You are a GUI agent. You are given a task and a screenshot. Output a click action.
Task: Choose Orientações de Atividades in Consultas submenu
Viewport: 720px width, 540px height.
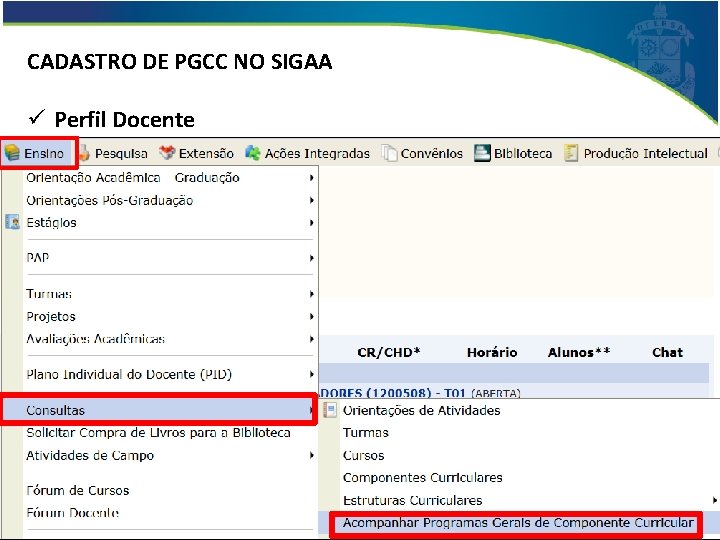(x=421, y=410)
